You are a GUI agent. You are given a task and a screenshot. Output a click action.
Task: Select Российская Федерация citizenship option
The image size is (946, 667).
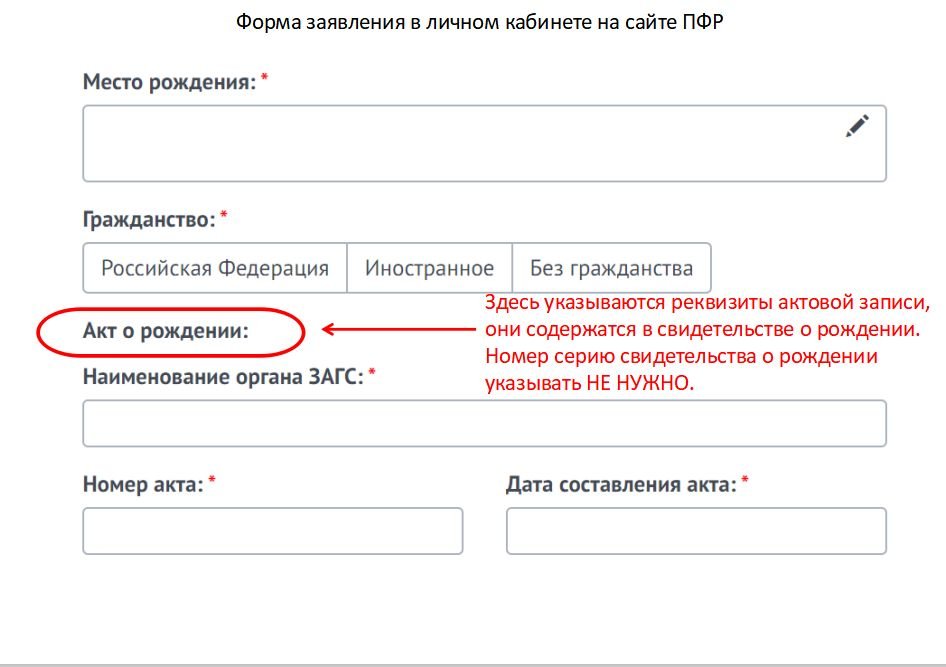[215, 268]
